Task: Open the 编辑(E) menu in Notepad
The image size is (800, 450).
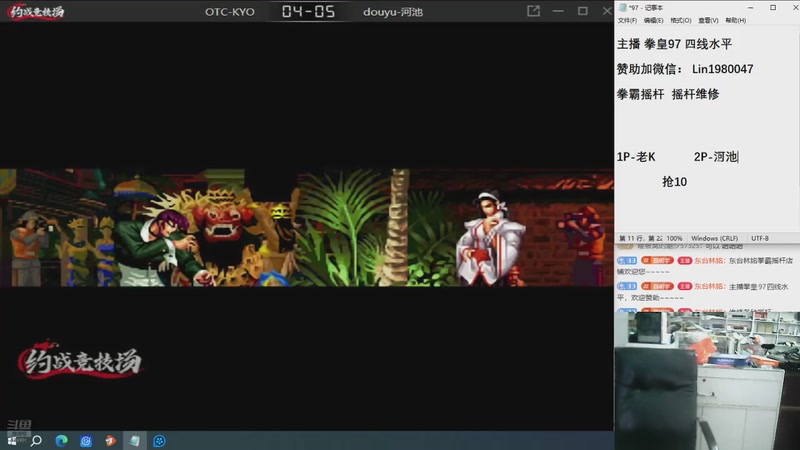Action: pyautogui.click(x=654, y=20)
